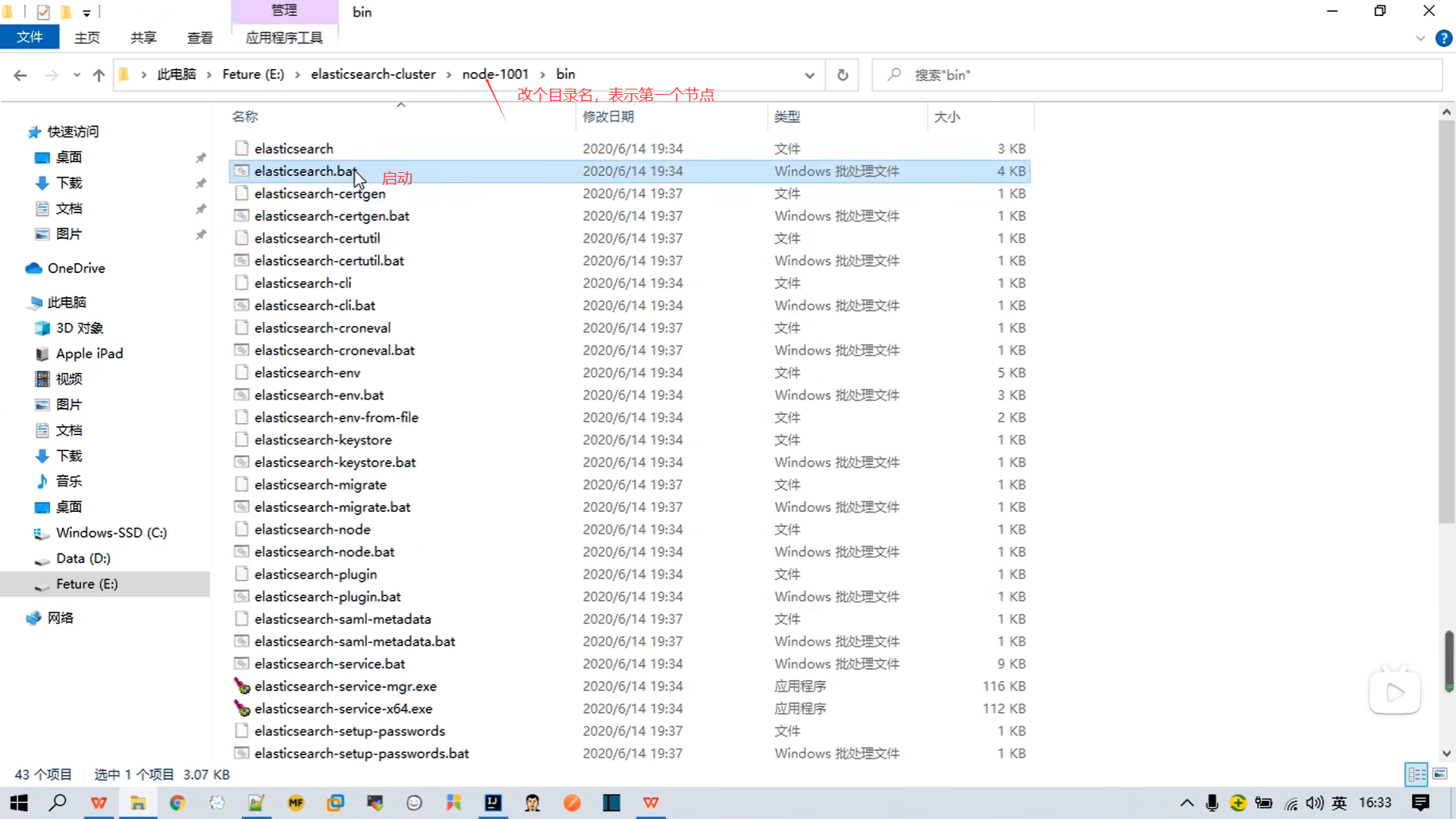Open the 查看 ribbon tab
This screenshot has height=819, width=1456.
(199, 38)
